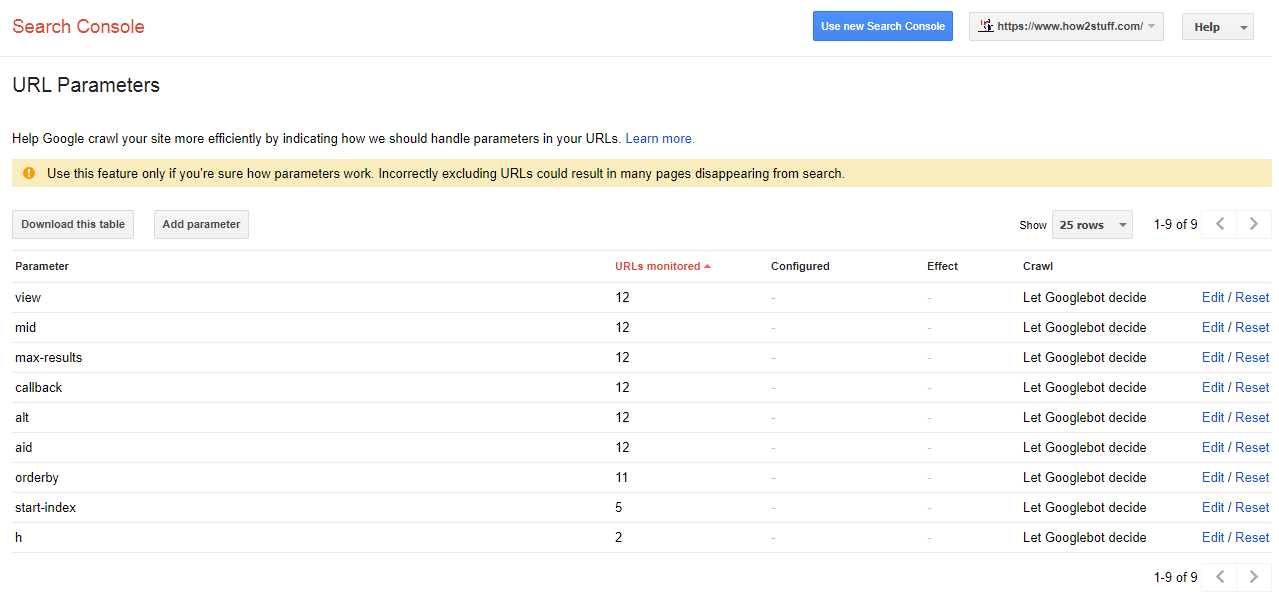1279x595 pixels.
Task: Click the top next-page arrow icon
Action: pos(1254,224)
